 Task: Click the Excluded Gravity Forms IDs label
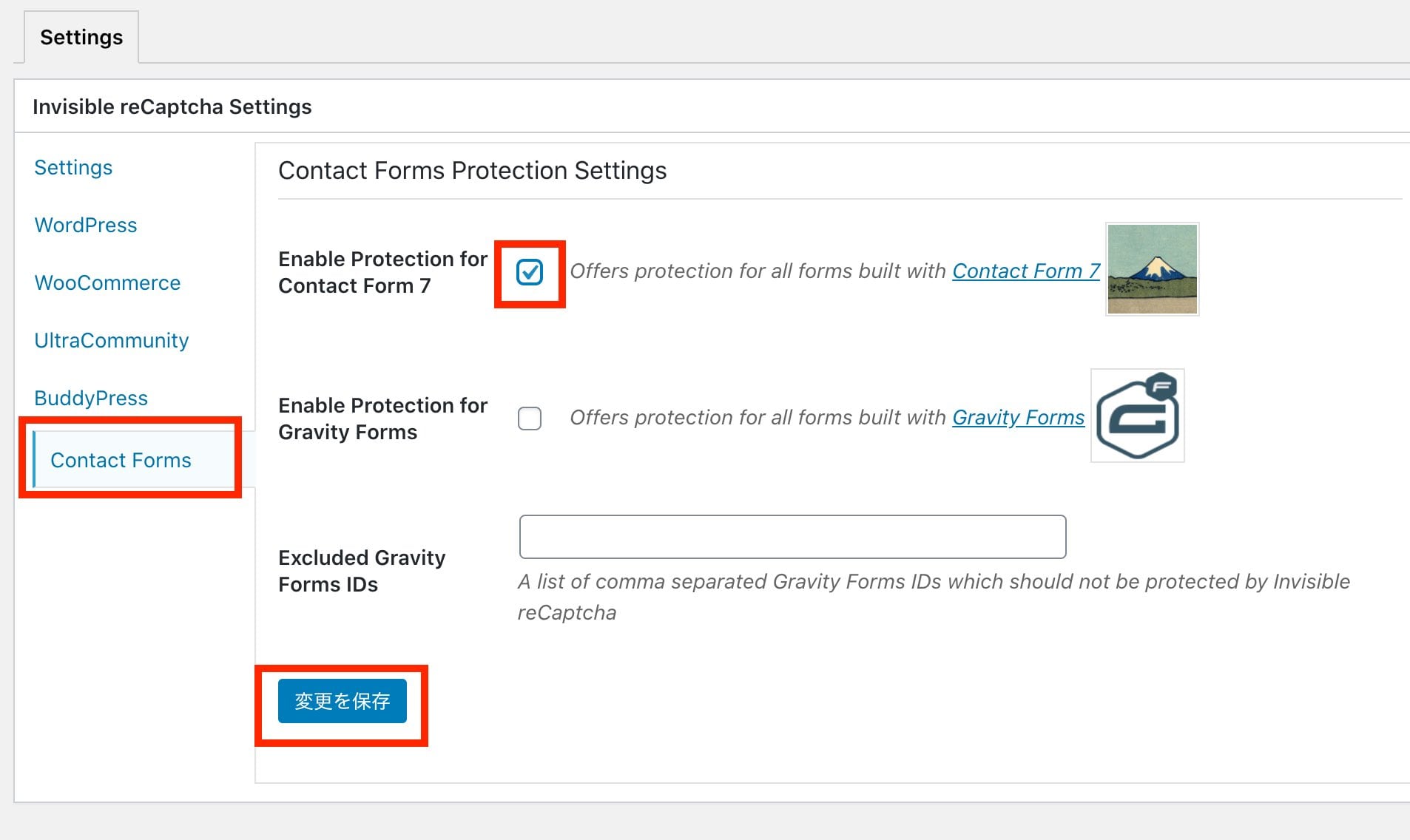click(x=362, y=571)
